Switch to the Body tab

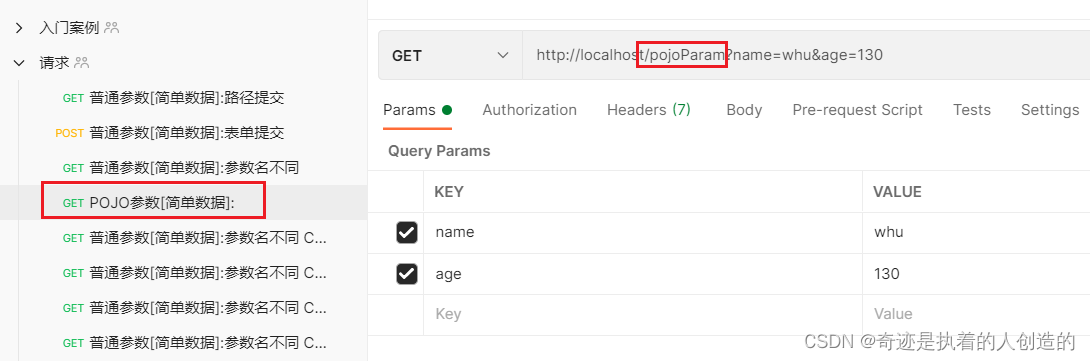tap(744, 110)
